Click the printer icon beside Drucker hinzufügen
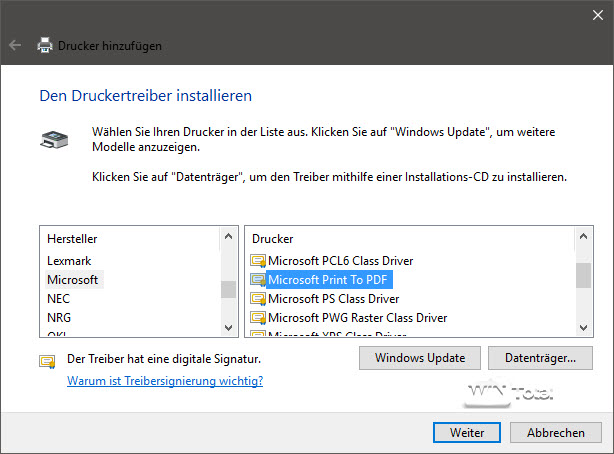 [45, 45]
